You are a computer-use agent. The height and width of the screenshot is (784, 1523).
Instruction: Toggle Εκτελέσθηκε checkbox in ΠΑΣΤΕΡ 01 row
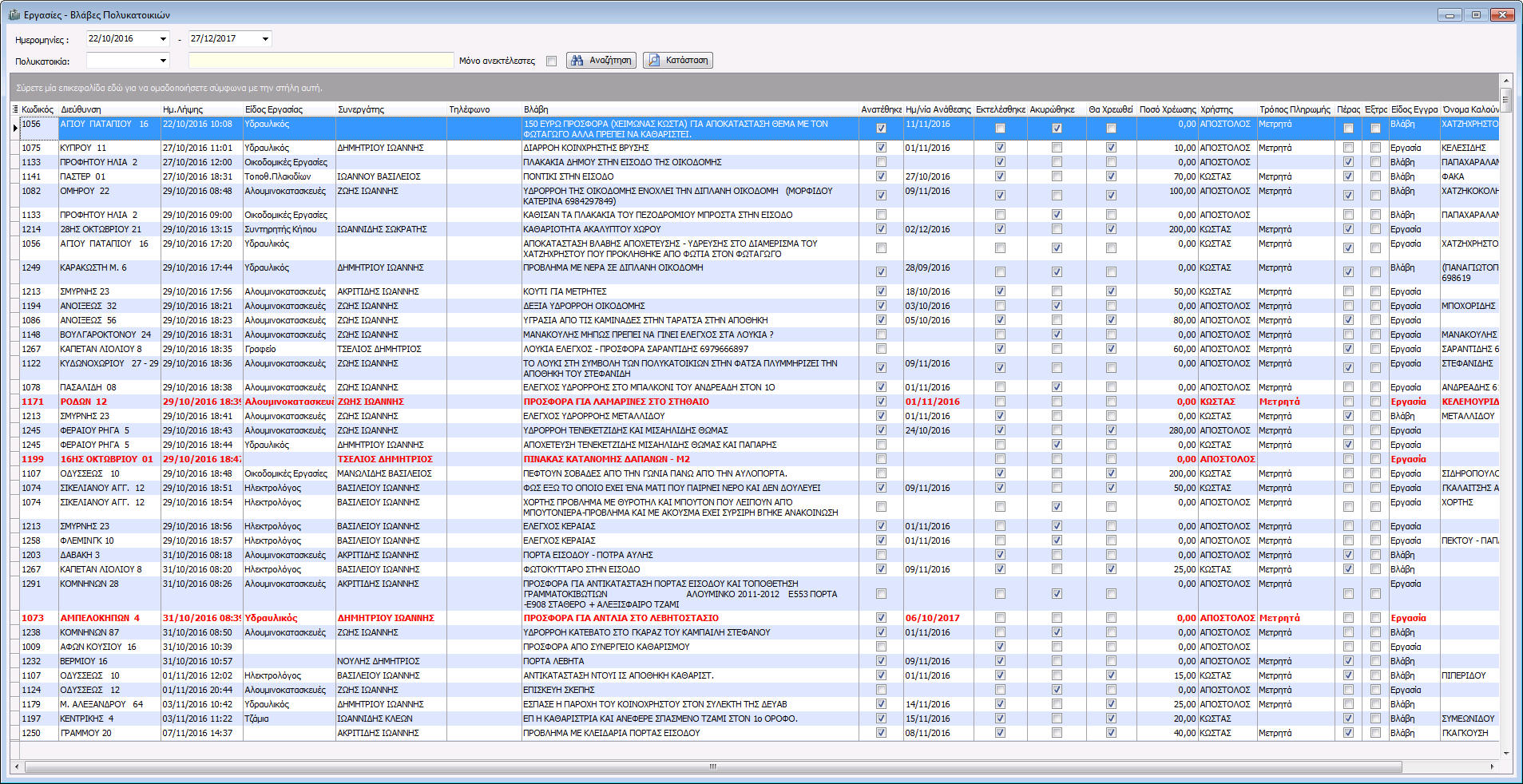[x=1000, y=176]
